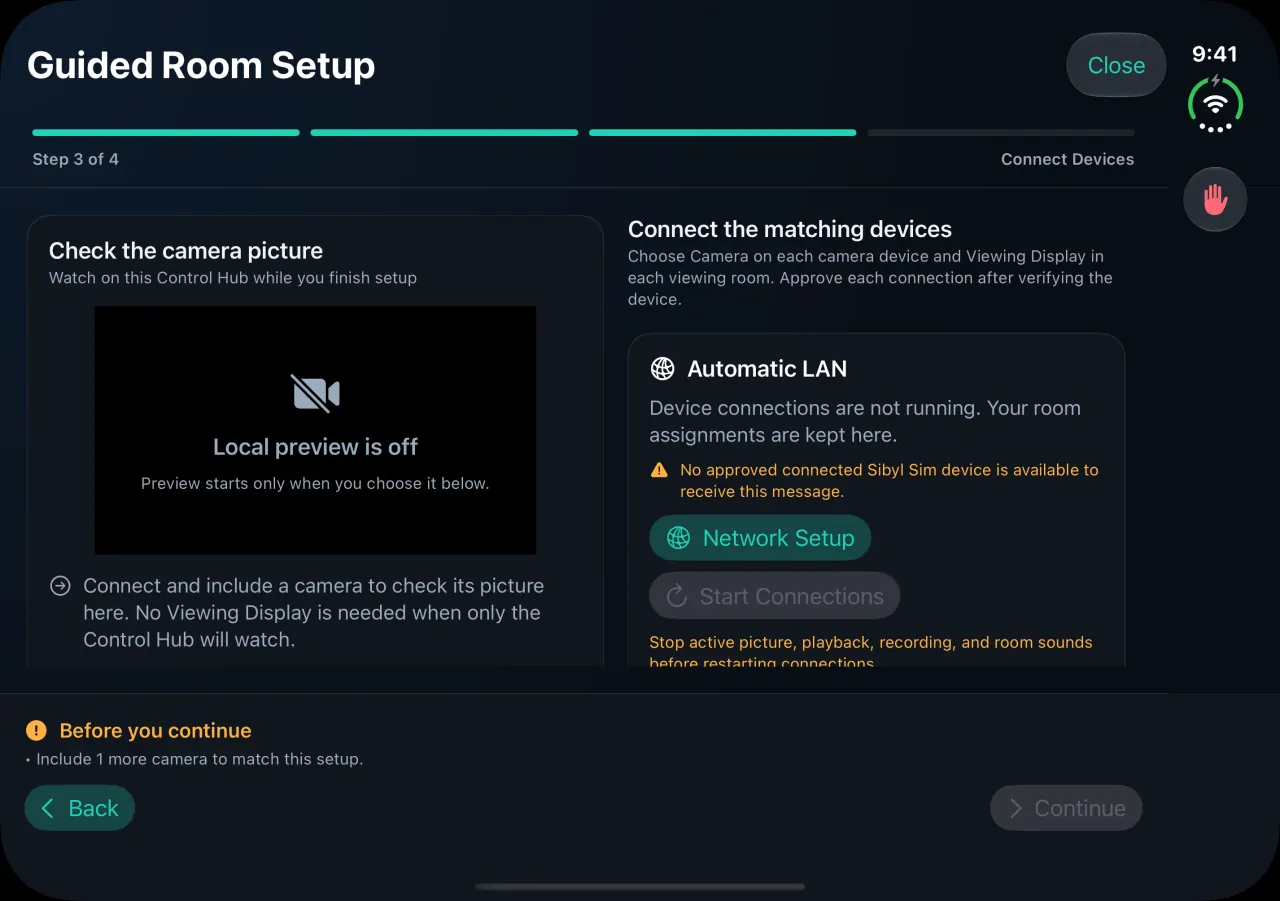Click the circled arrow icon by camera instructions
The image size is (1280, 901).
click(x=60, y=586)
